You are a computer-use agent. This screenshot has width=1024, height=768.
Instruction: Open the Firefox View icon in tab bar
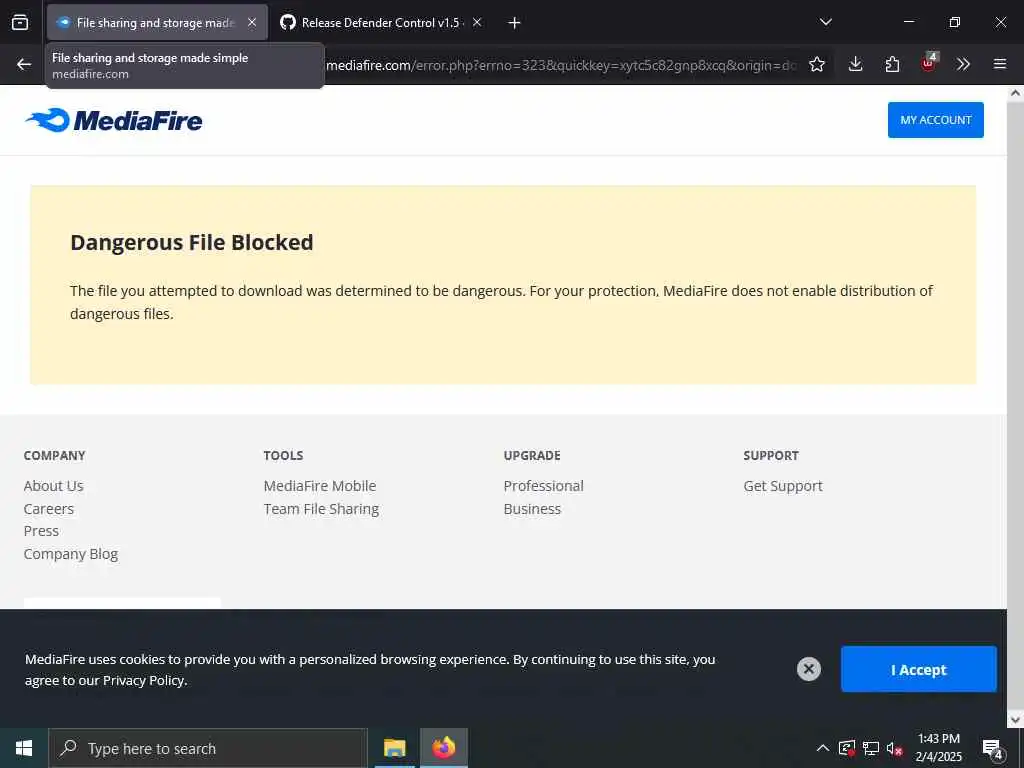click(20, 22)
